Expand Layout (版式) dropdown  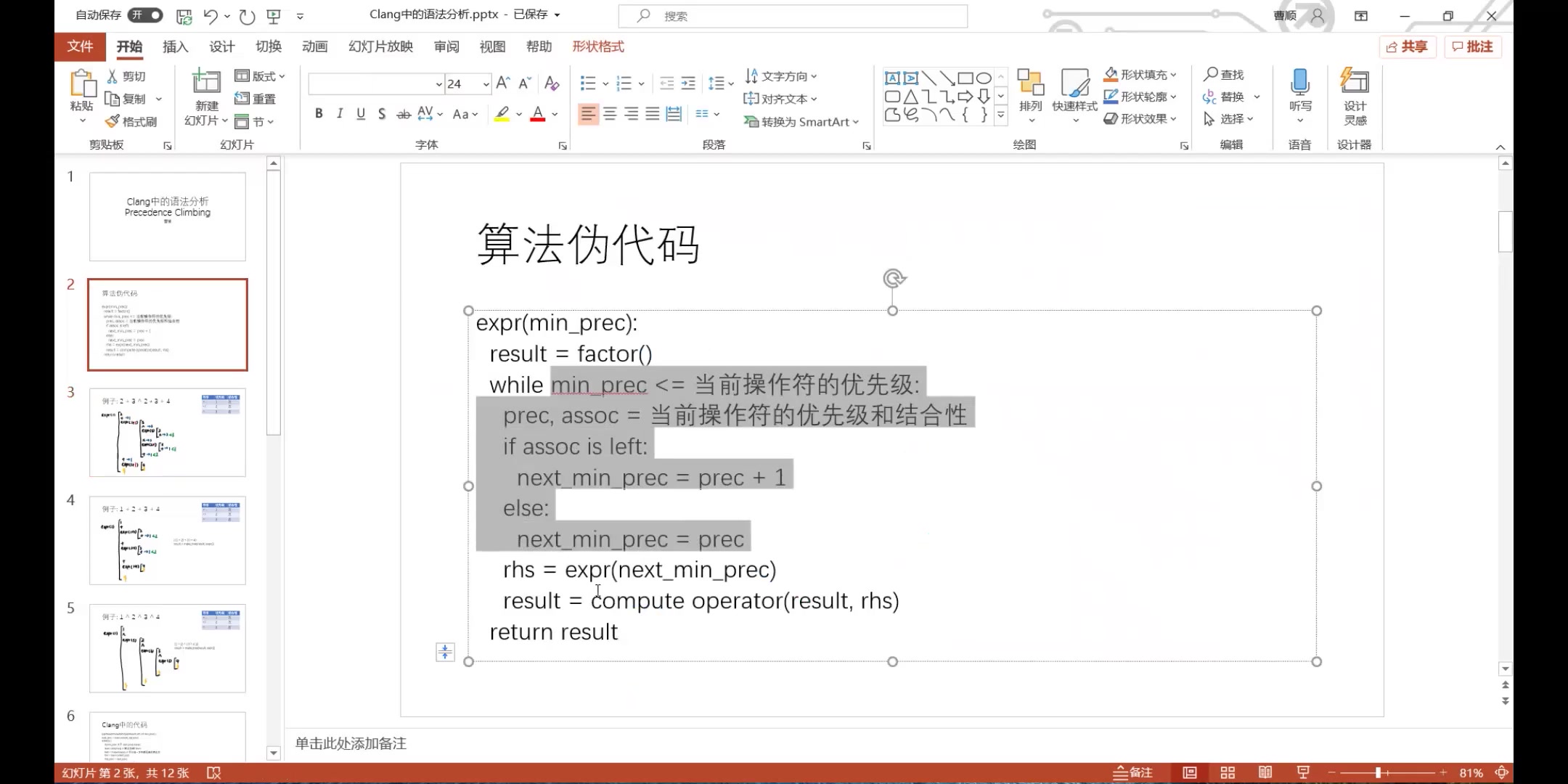[x=259, y=75]
